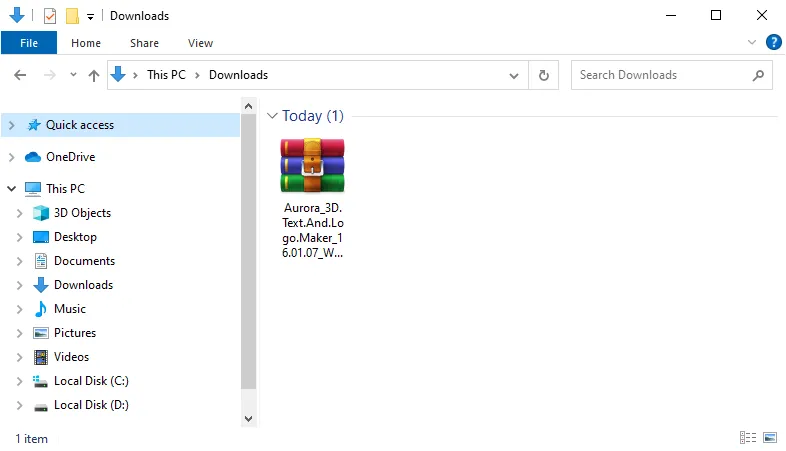Switch to the Home ribbon tab
This screenshot has width=786, height=451.
(86, 43)
